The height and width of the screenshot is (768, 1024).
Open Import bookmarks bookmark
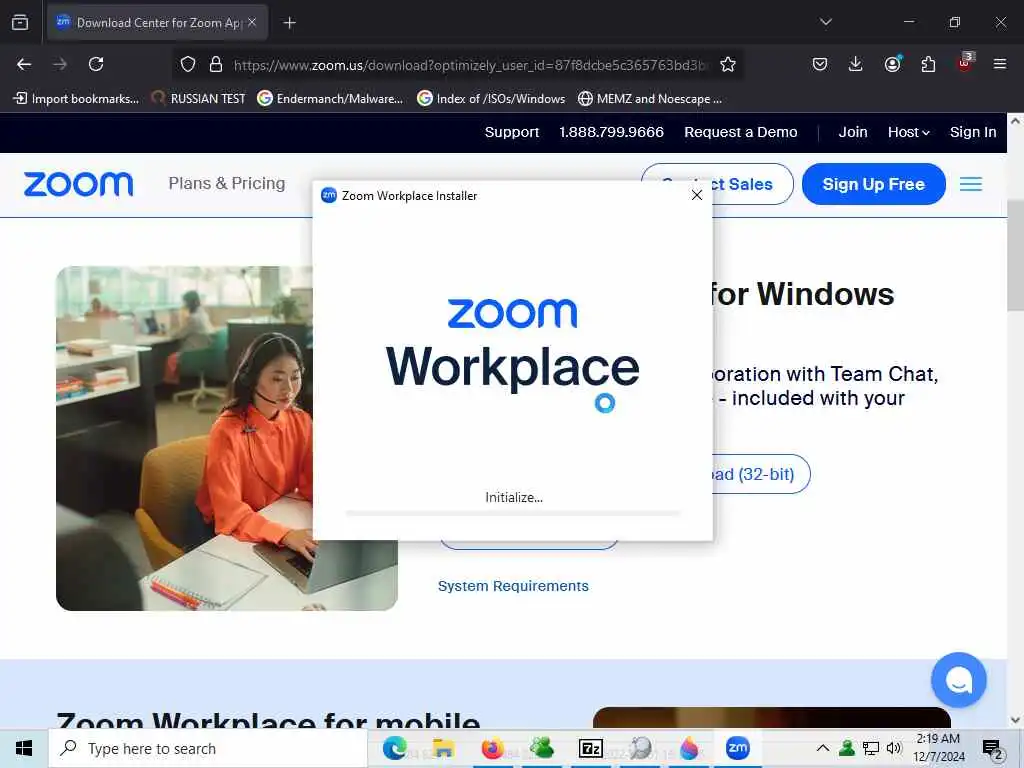pos(76,99)
